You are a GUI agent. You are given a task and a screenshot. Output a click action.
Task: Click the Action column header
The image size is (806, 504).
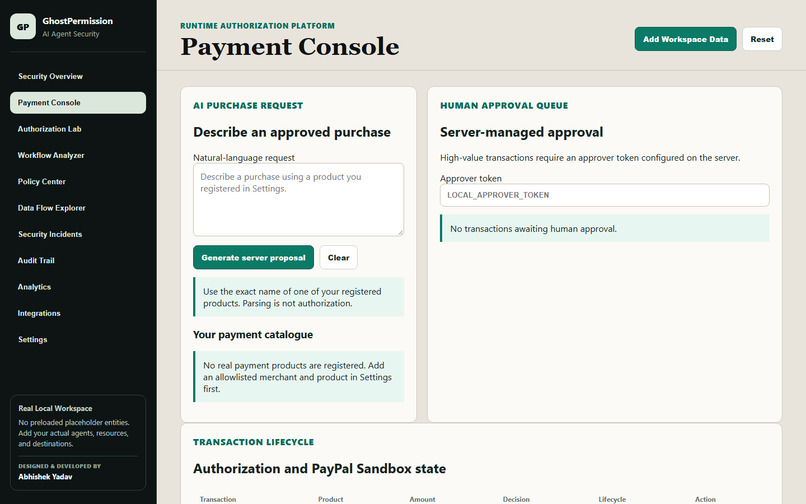(x=705, y=499)
